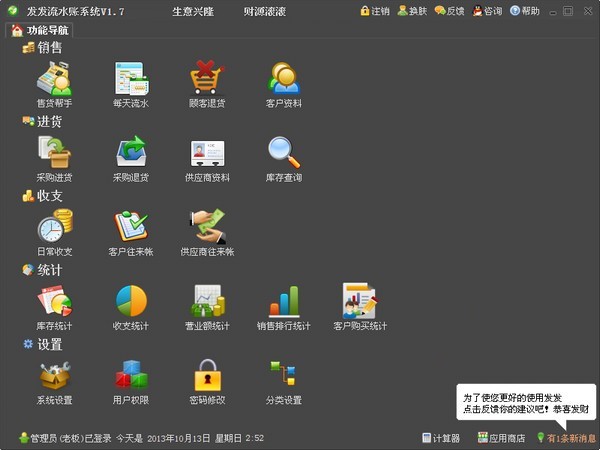Open 客户往来帐 customer accounts

[131, 227]
